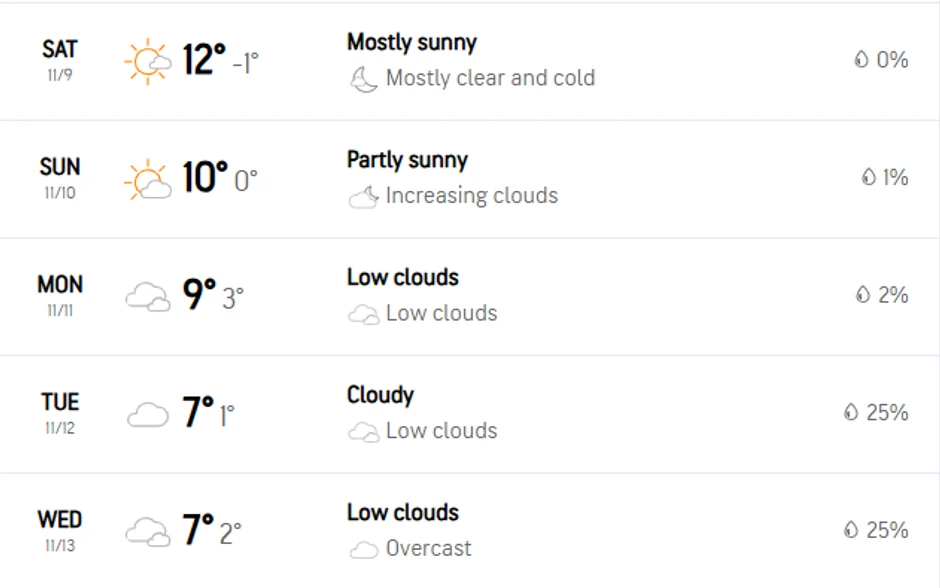Click the cloud icon beside 'Overcast'
Screen dimensions: 940x588
tap(363, 549)
